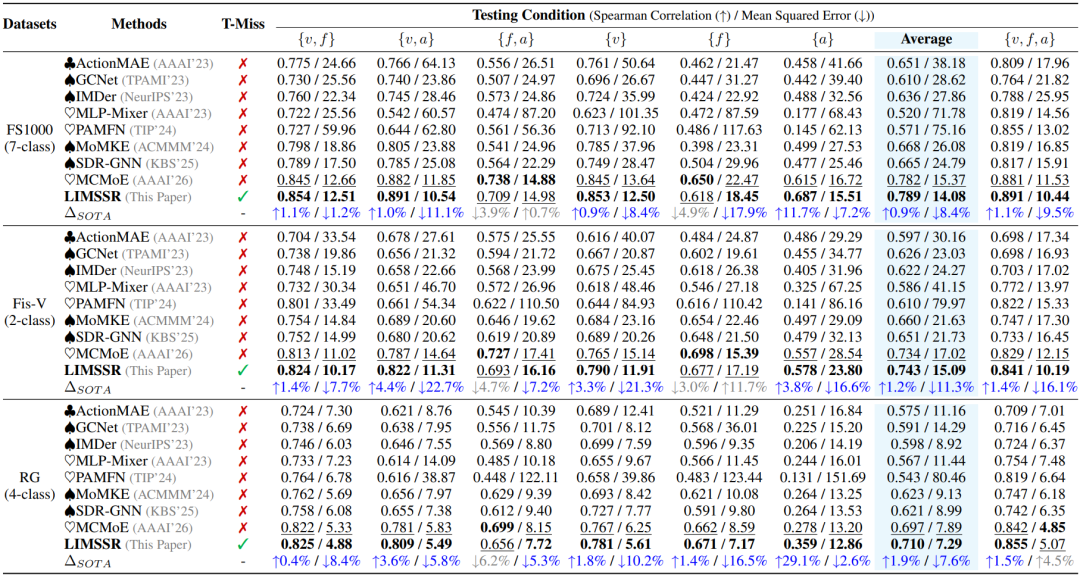1080x578 pixels.
Task: Click the {v, f, a} column header
Action: pos(1029,39)
